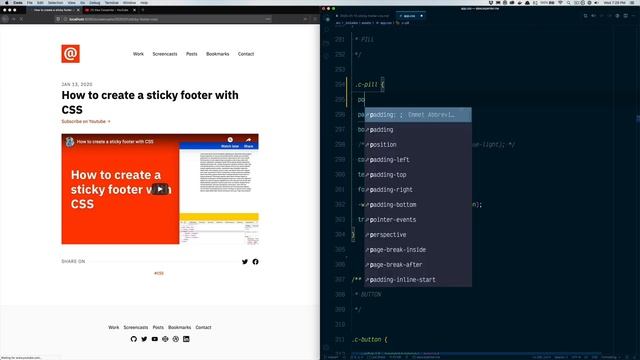Play the embedded YouTube video
This screenshot has height=360, width=640.
(x=160, y=189)
